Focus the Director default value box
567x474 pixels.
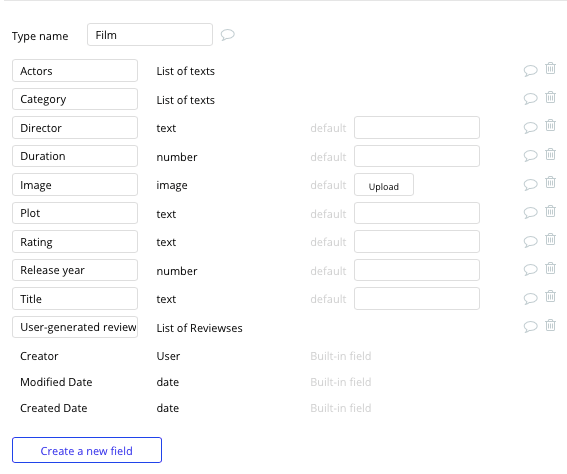[417, 127]
